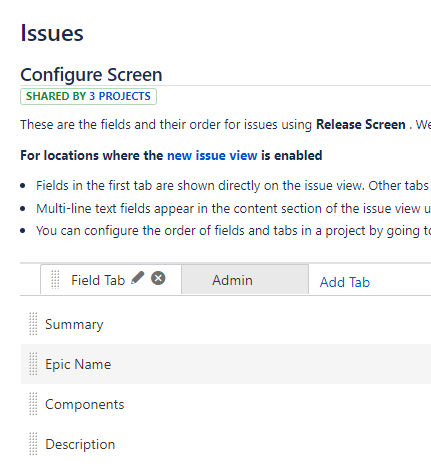Click the Issues page heading
The height and width of the screenshot is (466, 431).
tap(52, 33)
